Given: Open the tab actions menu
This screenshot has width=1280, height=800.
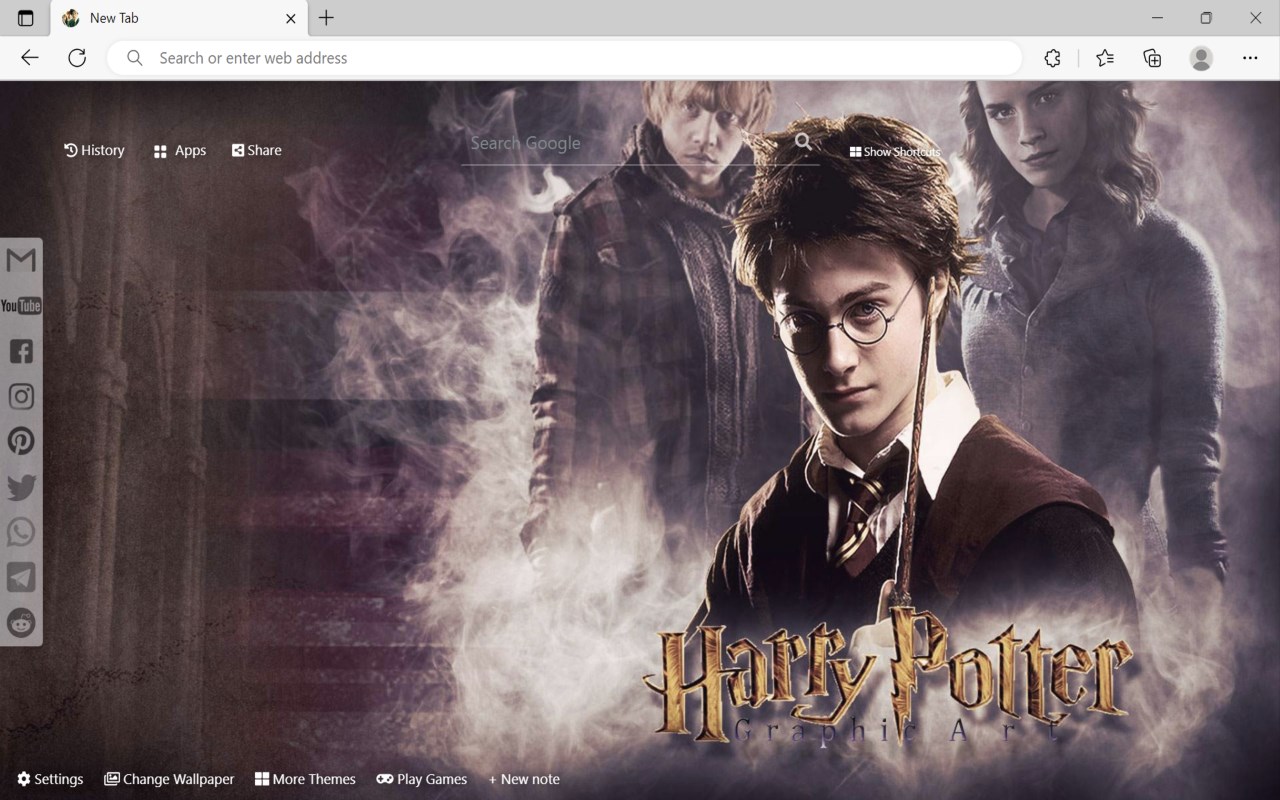Looking at the screenshot, I should pyautogui.click(x=26, y=18).
